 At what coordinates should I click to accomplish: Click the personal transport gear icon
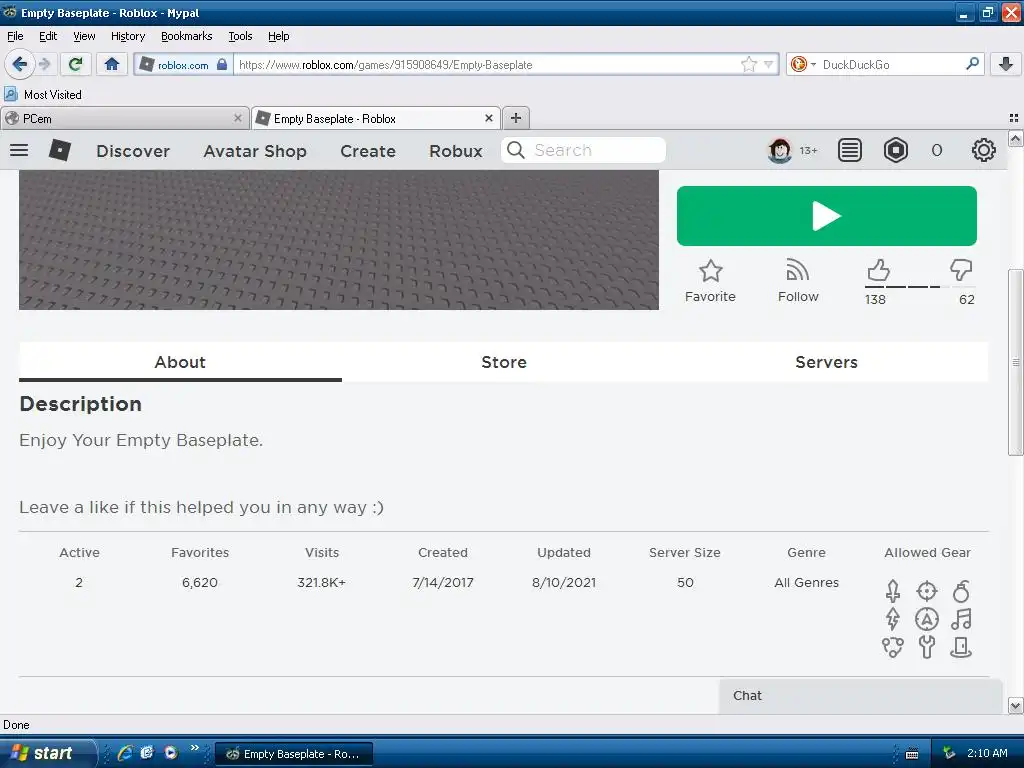961,647
